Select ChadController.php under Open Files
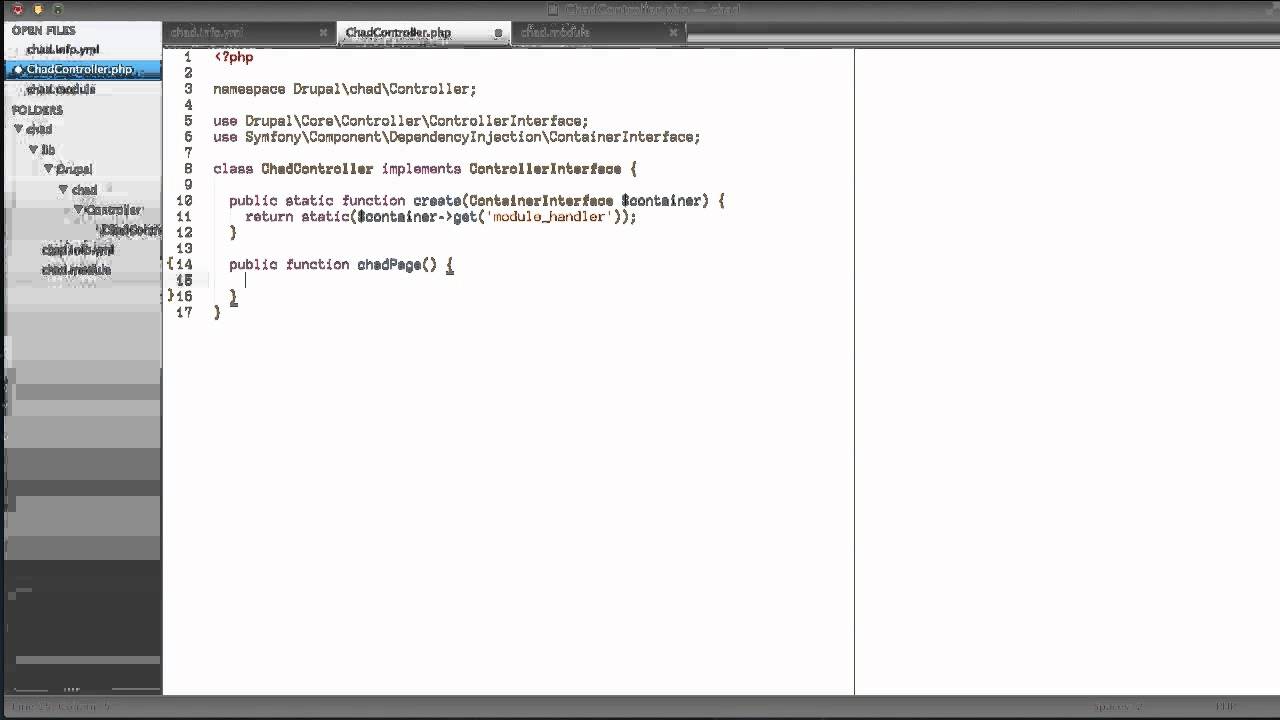Viewport: 1280px width, 720px height. [x=79, y=69]
